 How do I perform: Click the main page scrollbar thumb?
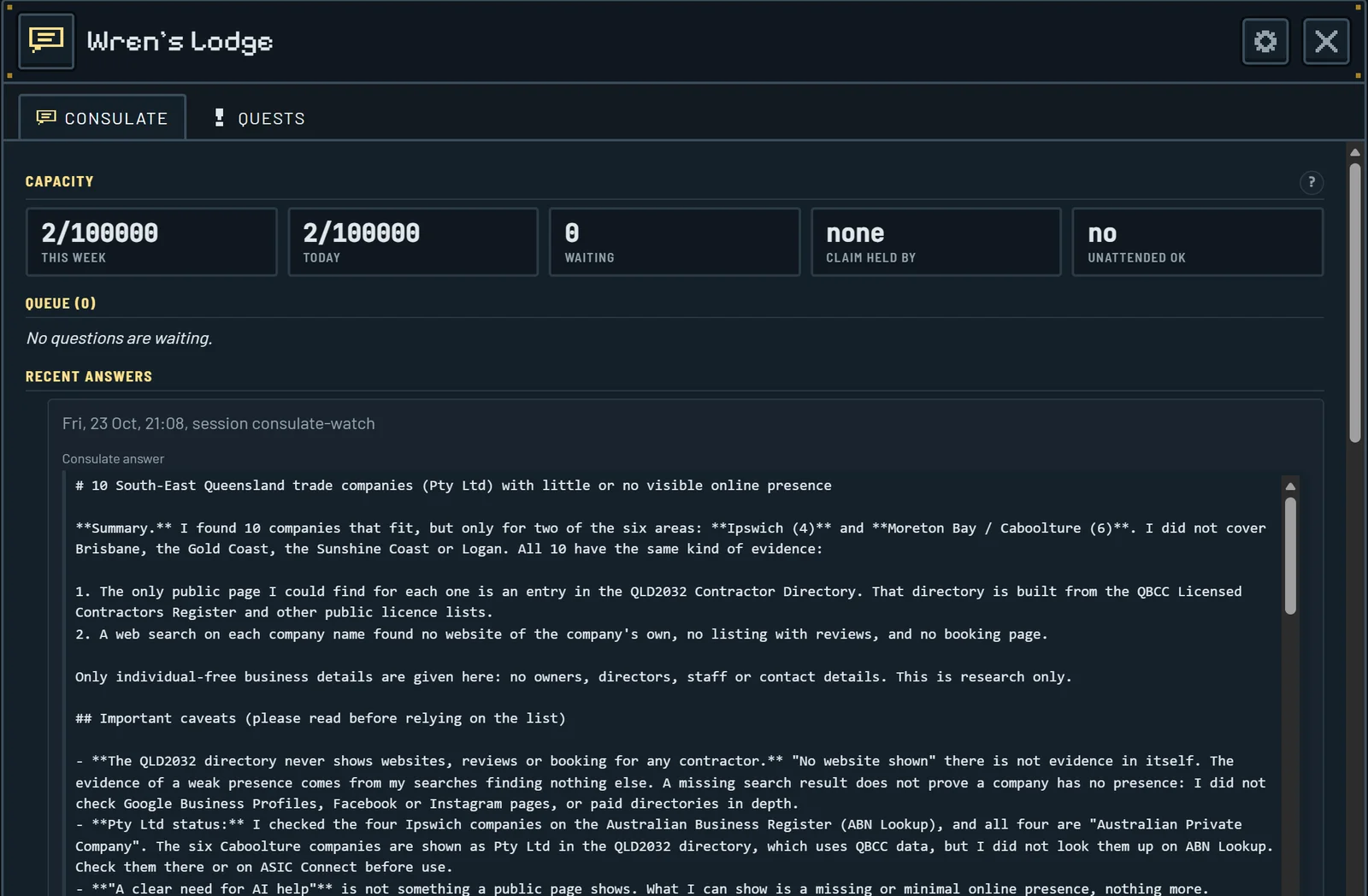click(1354, 303)
